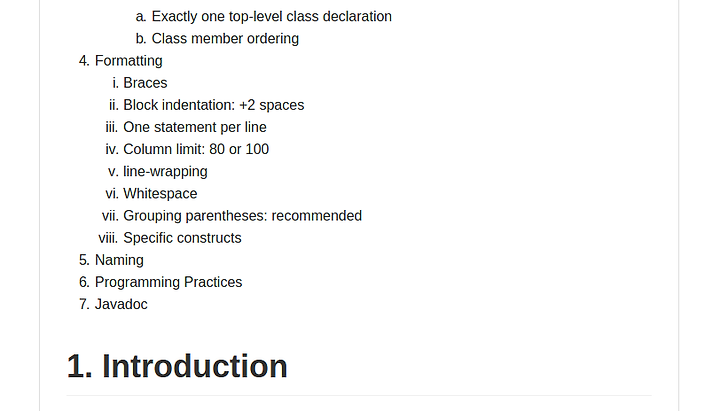Viewport: 720px width, 411px height.
Task: Open "Grouping parentheses: recommended" entry
Action: click(242, 216)
